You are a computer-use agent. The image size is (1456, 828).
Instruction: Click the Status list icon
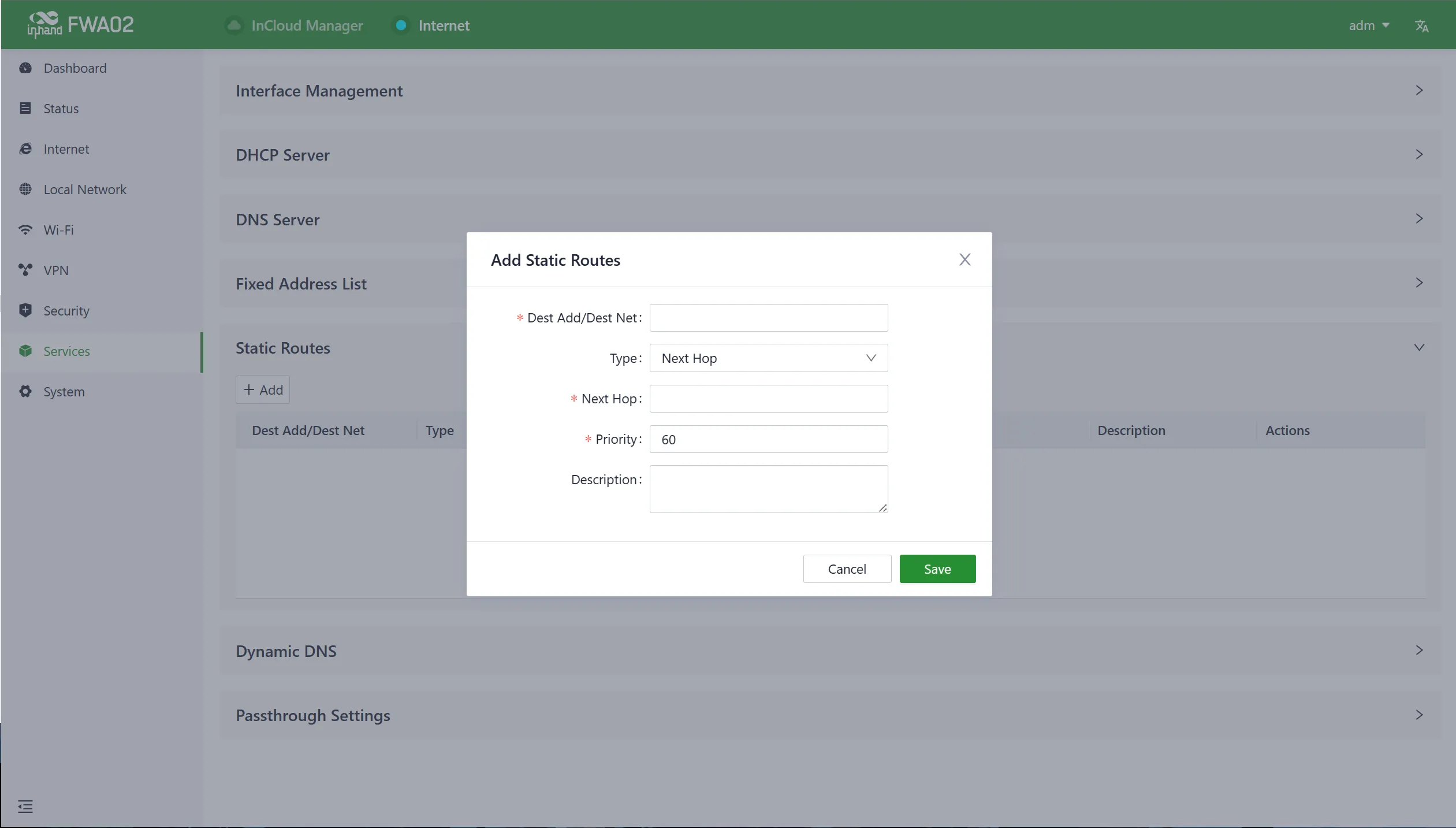point(25,109)
